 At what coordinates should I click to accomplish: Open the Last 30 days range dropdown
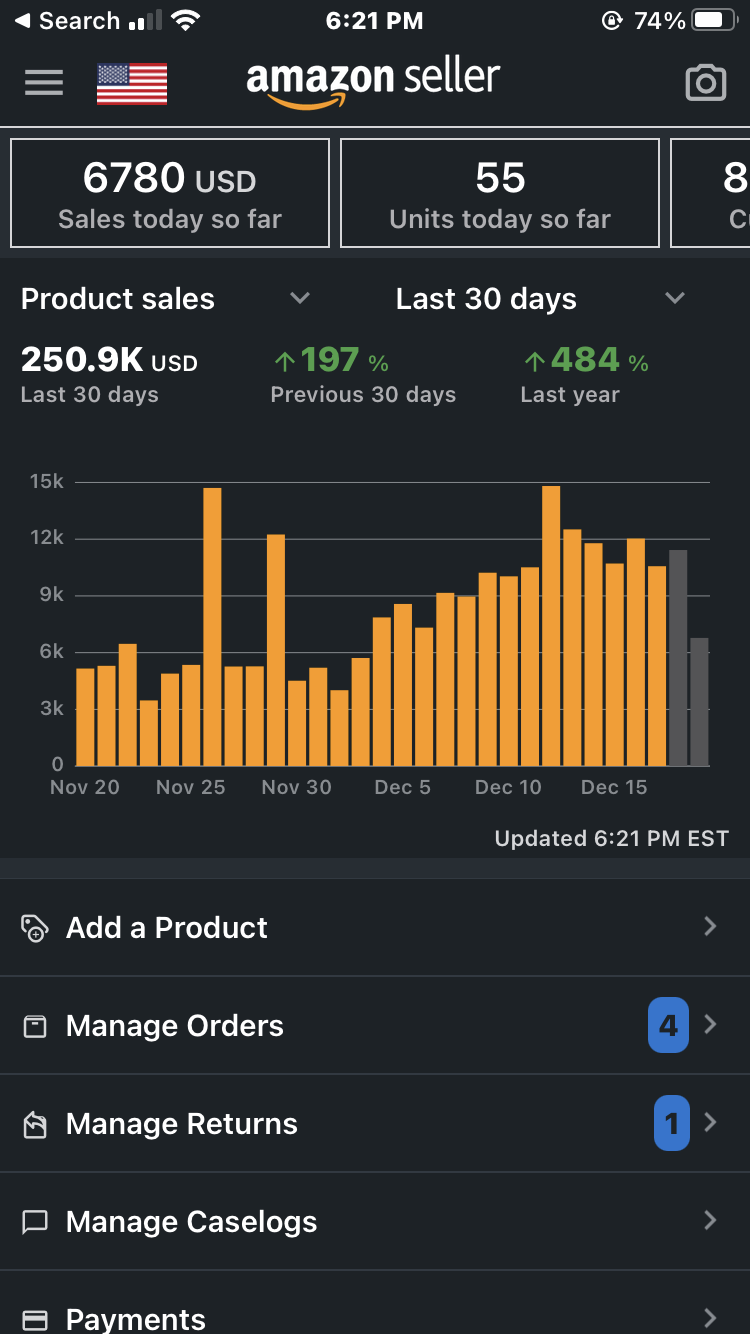coord(675,298)
